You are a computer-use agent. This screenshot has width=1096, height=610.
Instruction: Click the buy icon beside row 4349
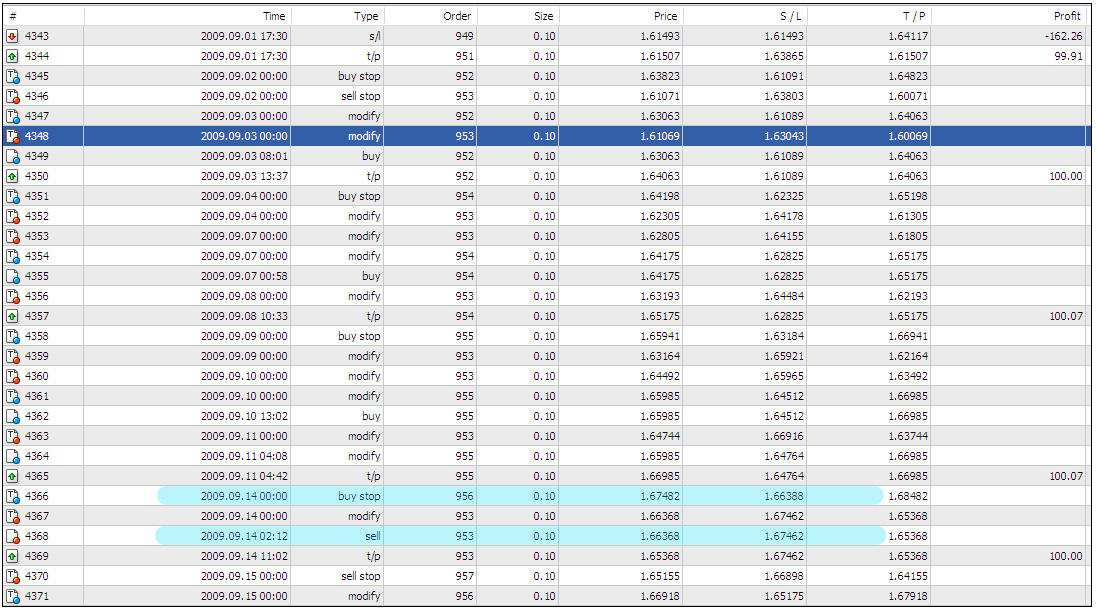point(13,157)
